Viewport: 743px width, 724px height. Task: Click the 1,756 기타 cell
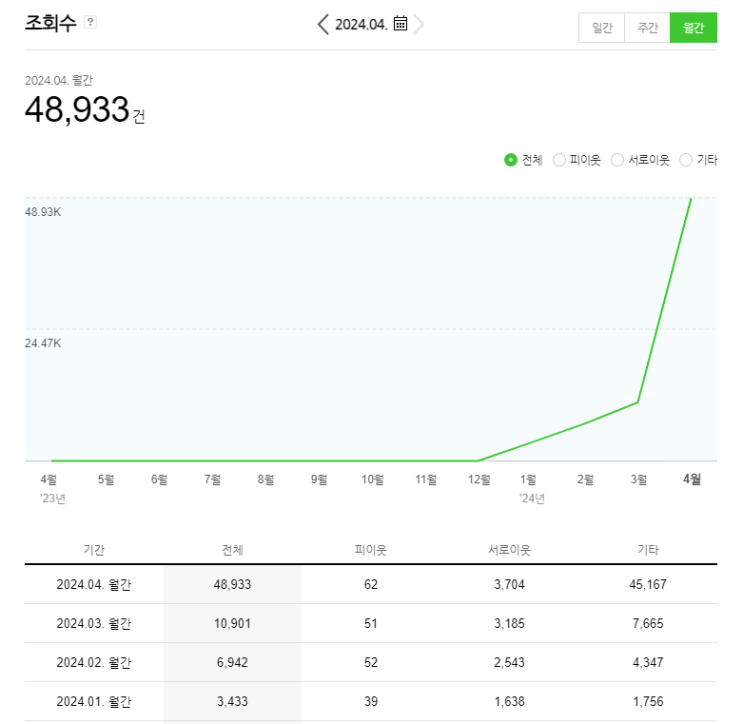click(x=648, y=701)
